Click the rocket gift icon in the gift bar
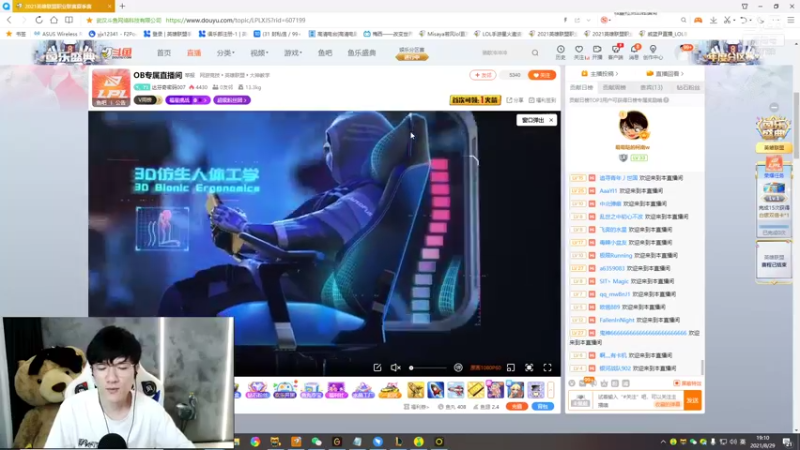The width and height of the screenshot is (800, 450). pyautogui.click(x=435, y=390)
